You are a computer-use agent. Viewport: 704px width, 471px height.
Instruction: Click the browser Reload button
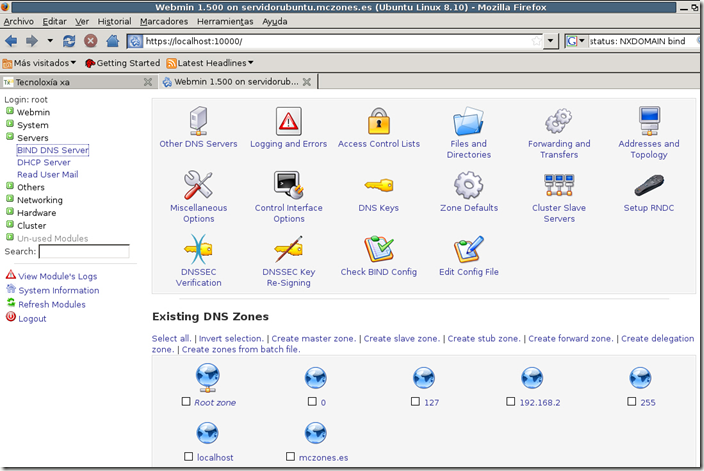tap(69, 41)
